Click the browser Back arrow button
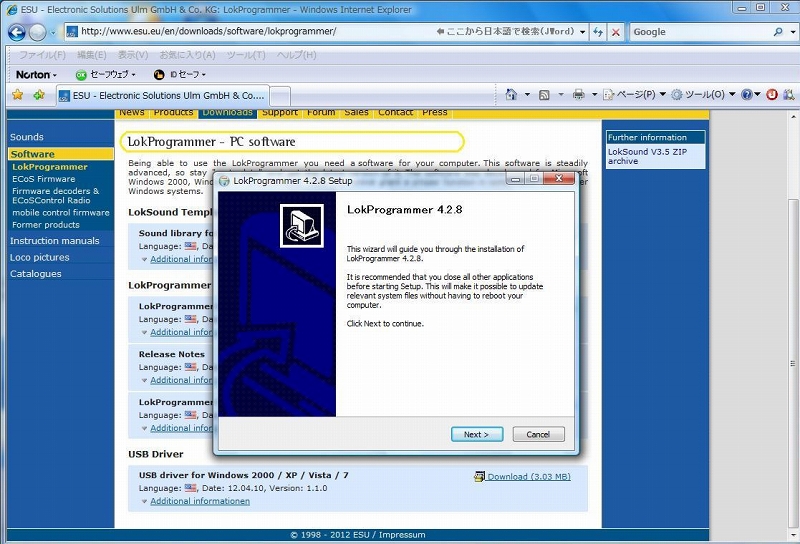This screenshot has height=544, width=800. [17, 33]
